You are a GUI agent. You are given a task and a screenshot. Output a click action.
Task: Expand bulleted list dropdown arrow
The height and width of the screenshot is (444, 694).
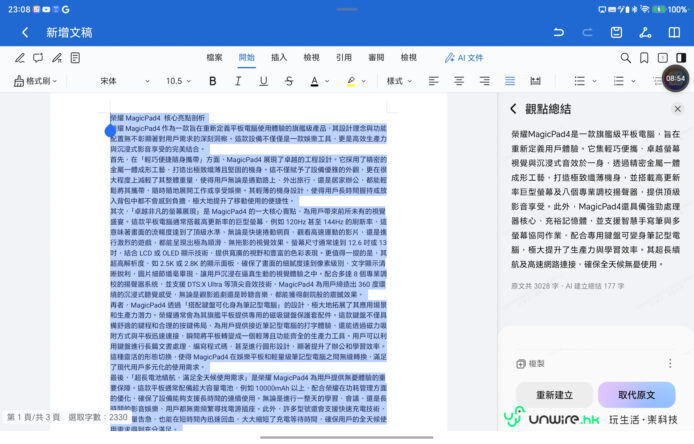pyautogui.click(x=594, y=81)
